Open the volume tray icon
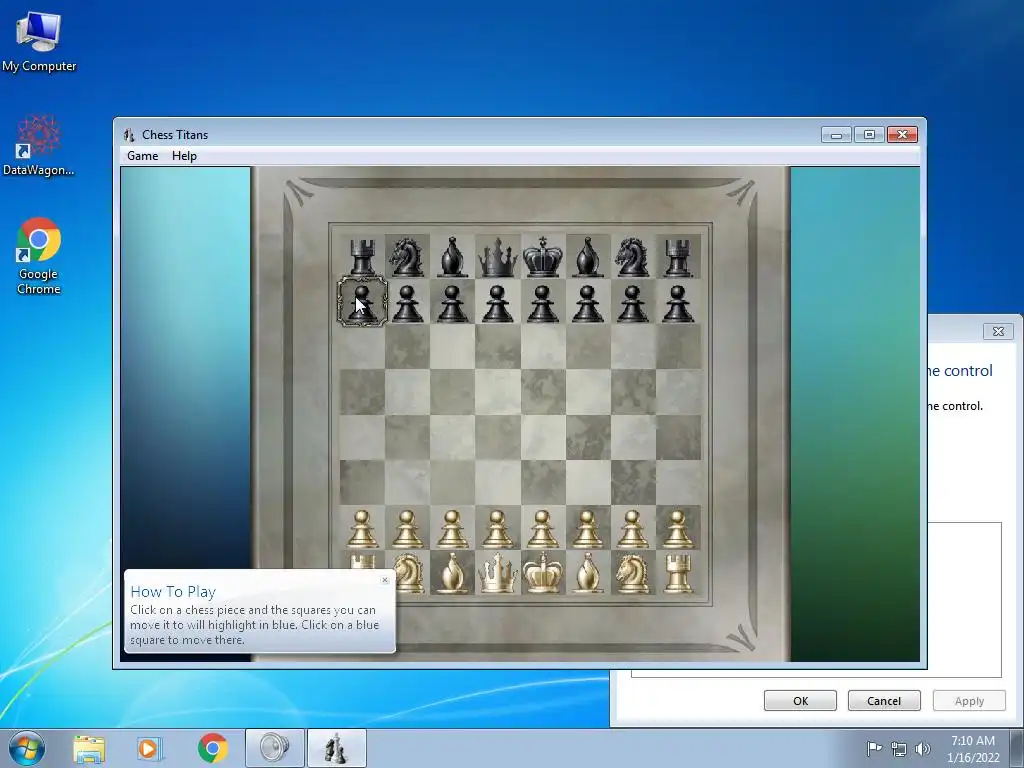The image size is (1024, 768). point(922,748)
